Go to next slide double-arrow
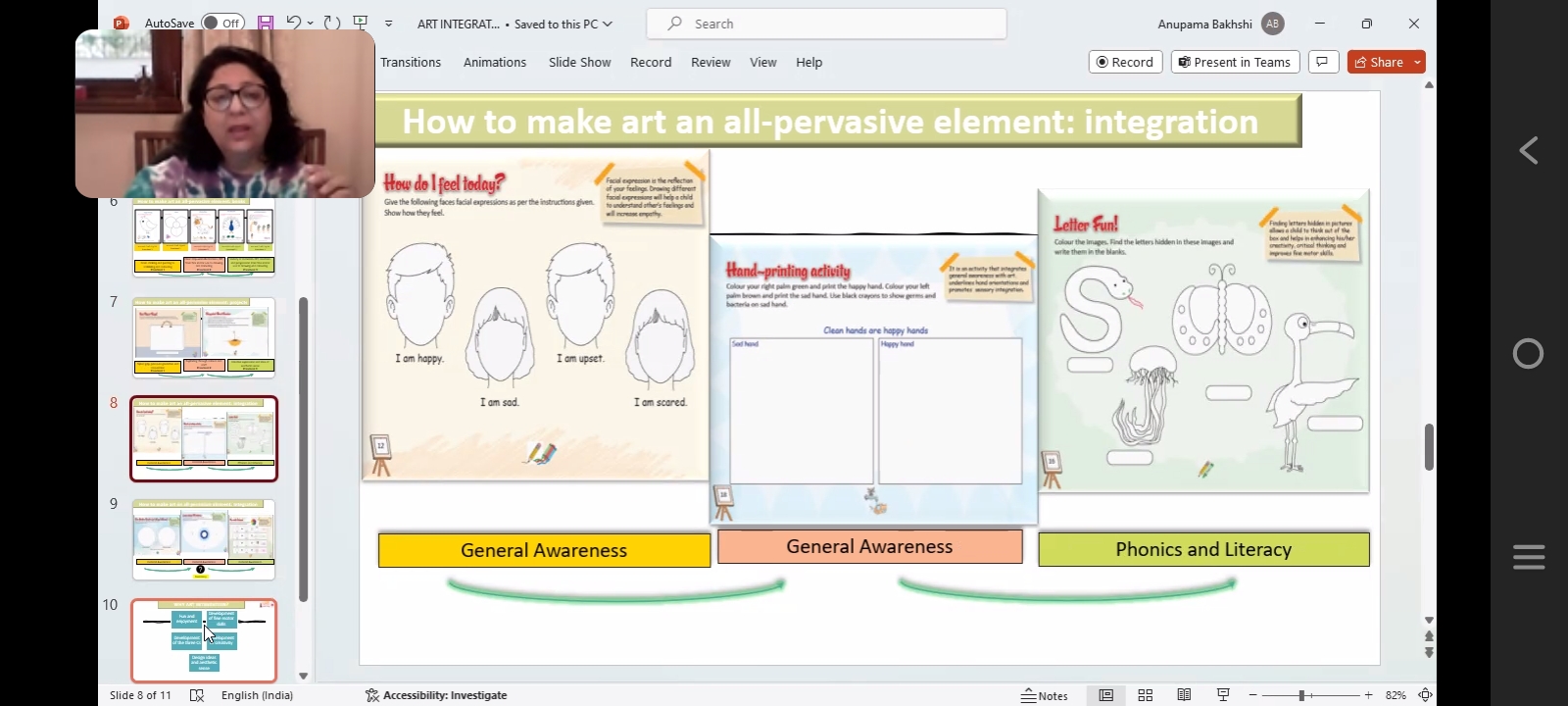Viewport: 1568px width, 706px height. pyautogui.click(x=1429, y=652)
